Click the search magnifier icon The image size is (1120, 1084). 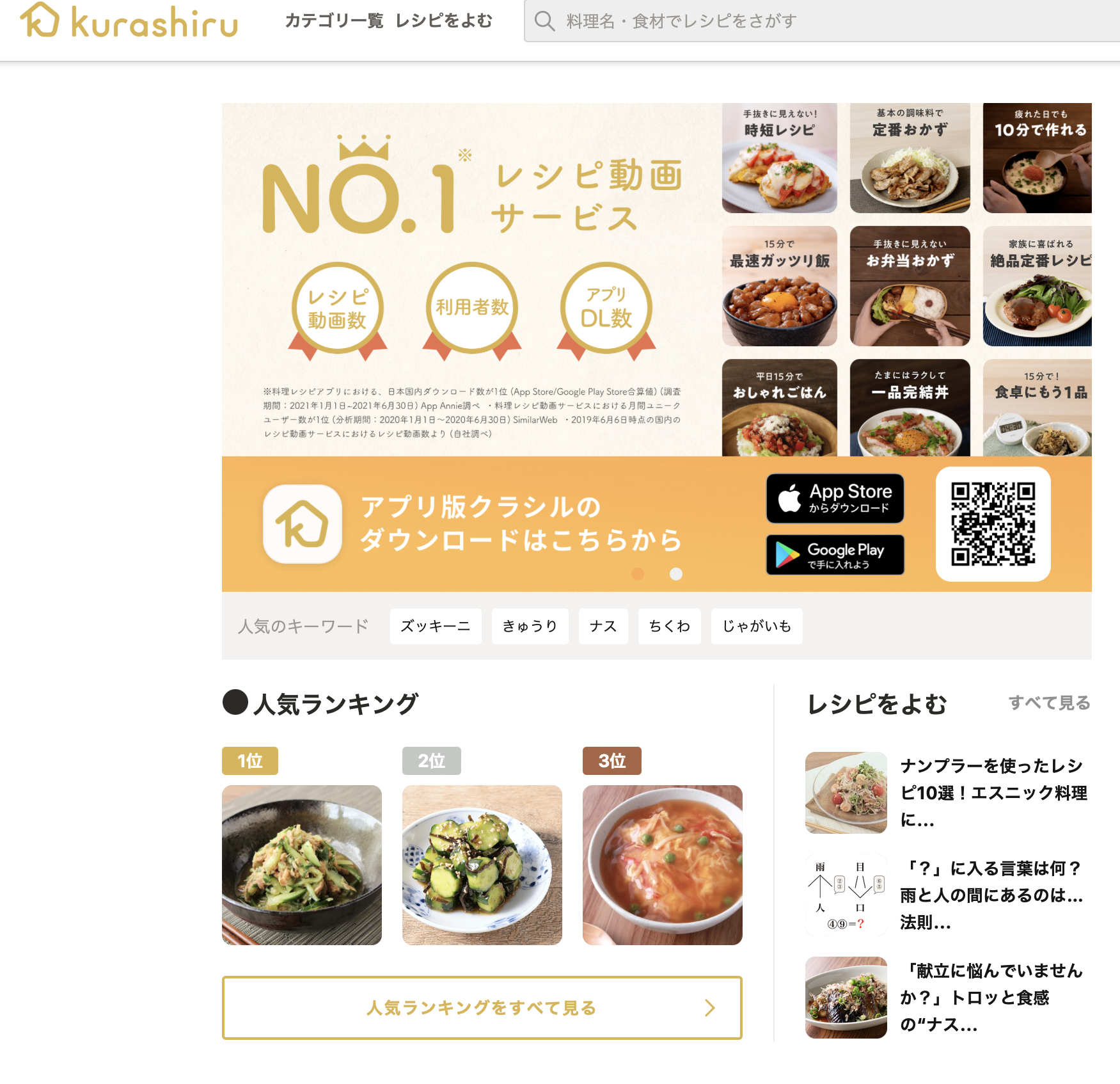(544, 21)
